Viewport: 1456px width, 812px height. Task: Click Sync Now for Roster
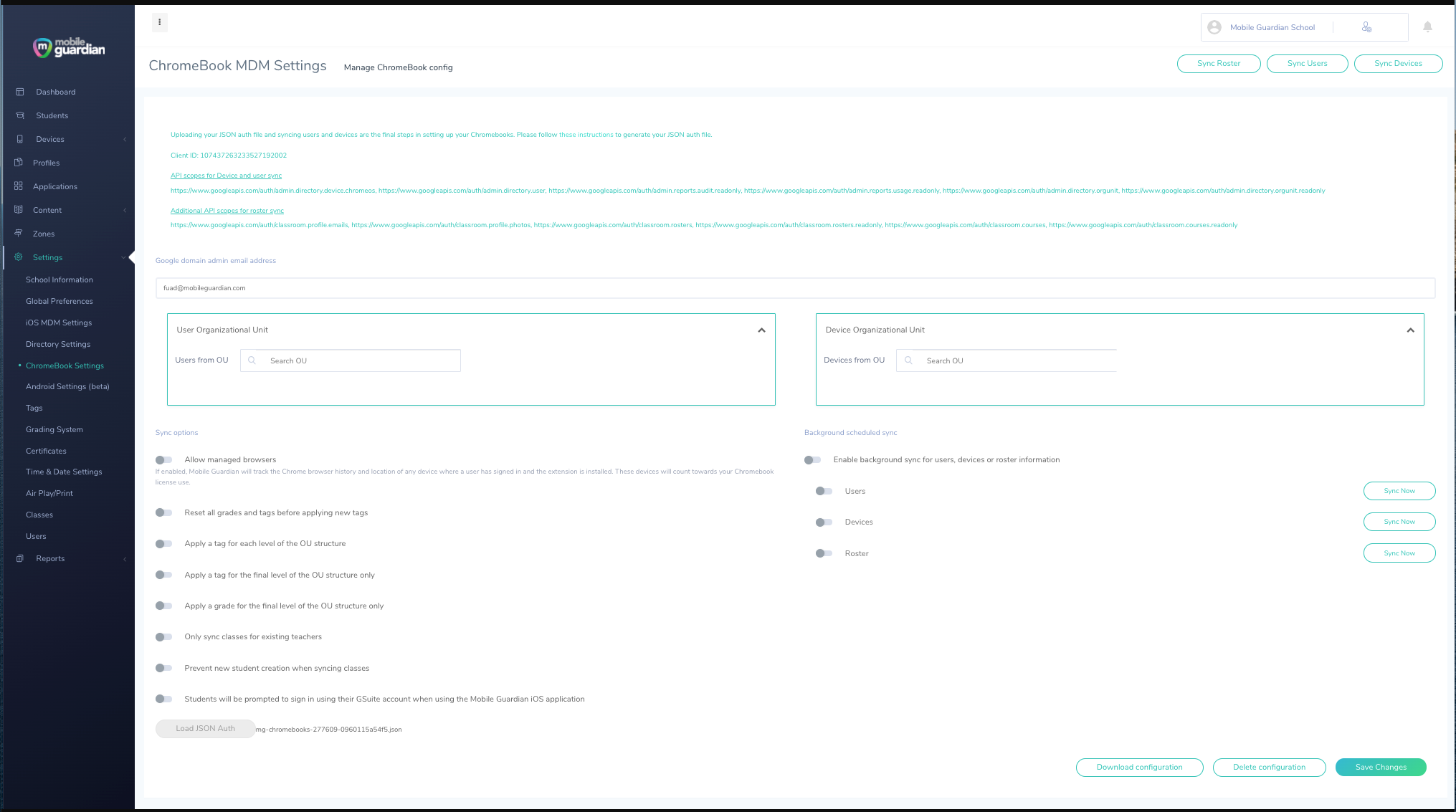(1399, 553)
